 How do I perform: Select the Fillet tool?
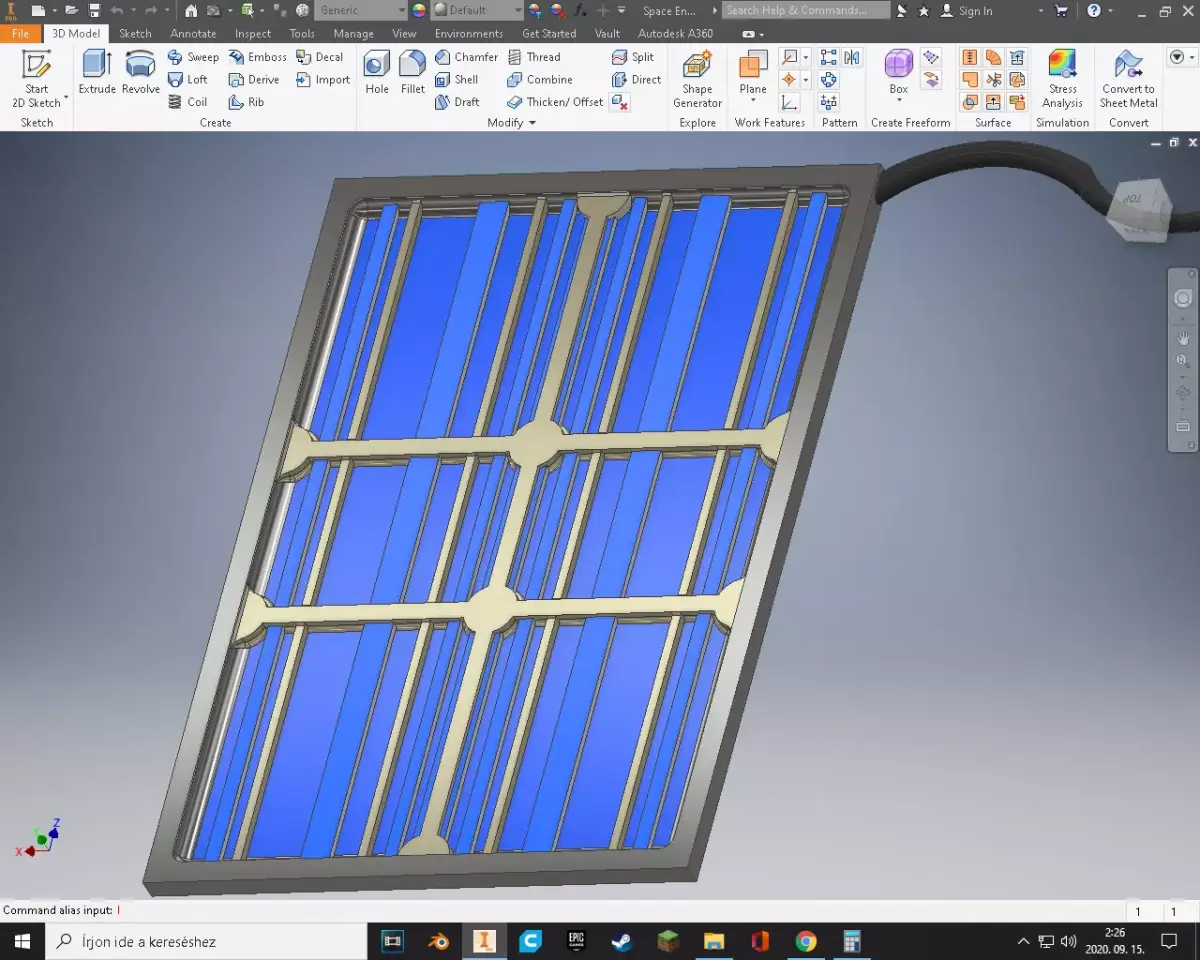(413, 73)
